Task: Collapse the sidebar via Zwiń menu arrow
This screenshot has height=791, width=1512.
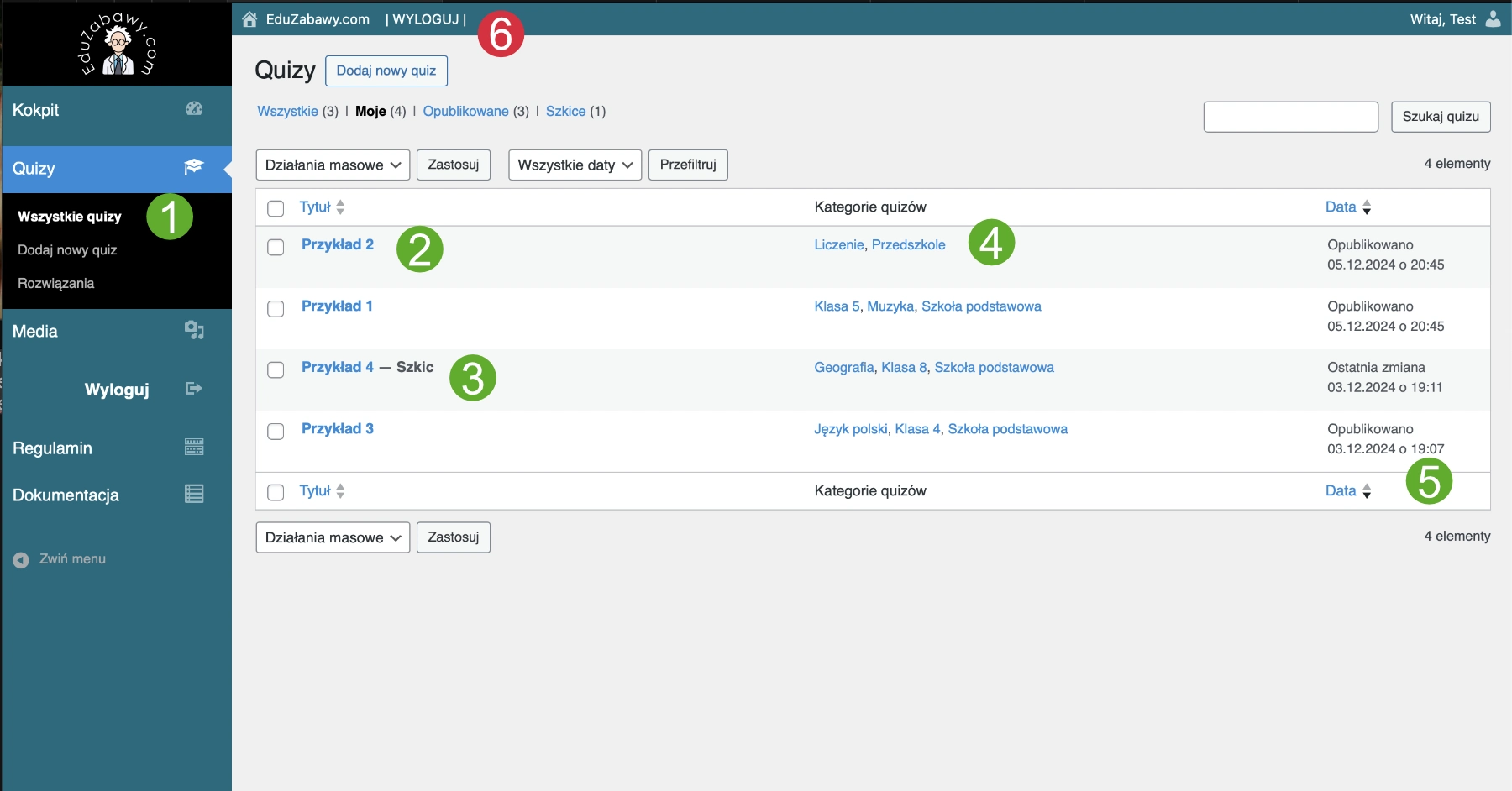Action: click(x=21, y=560)
